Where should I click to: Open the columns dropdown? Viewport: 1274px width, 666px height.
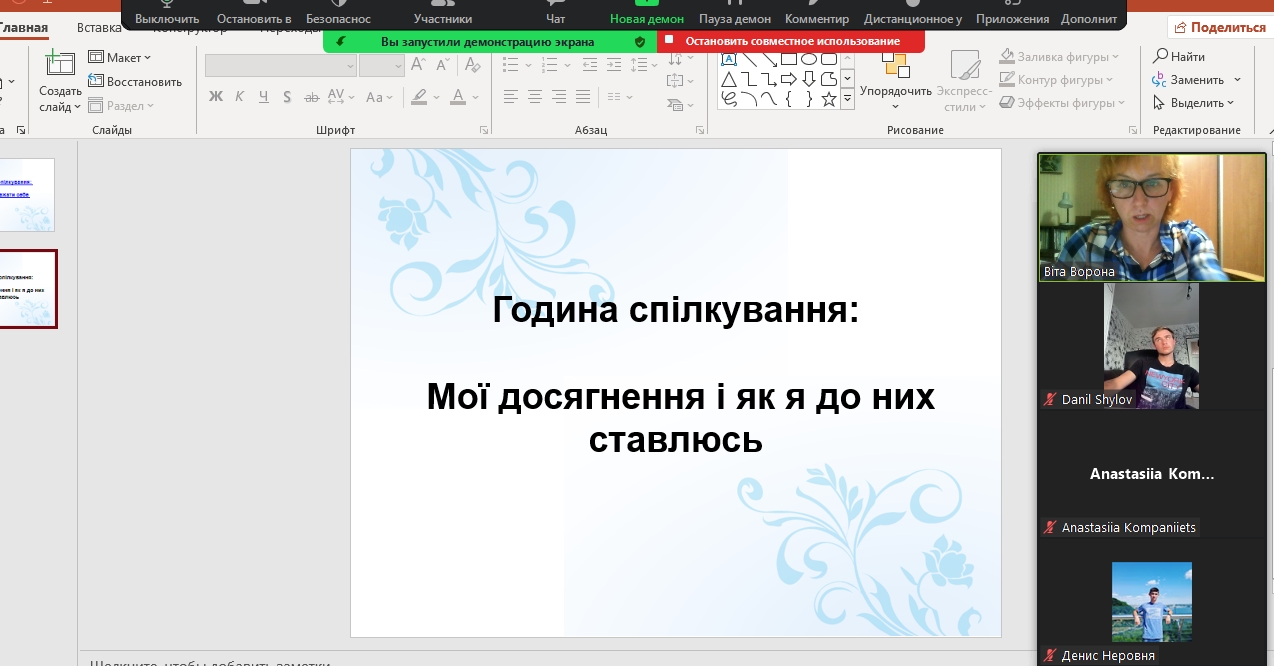pyautogui.click(x=621, y=97)
